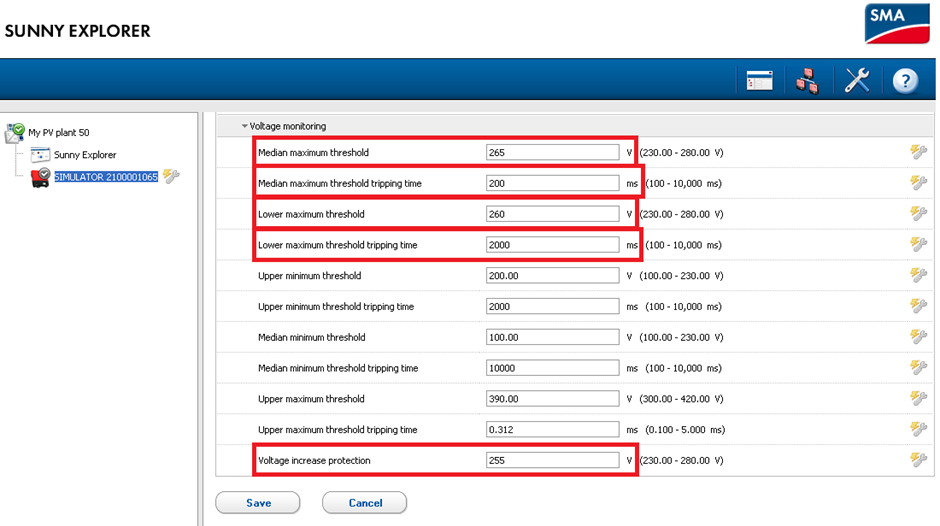Click installer icon for Median minimum threshold row
Viewport: 940px width, 526px height.
pyautogui.click(x=918, y=336)
